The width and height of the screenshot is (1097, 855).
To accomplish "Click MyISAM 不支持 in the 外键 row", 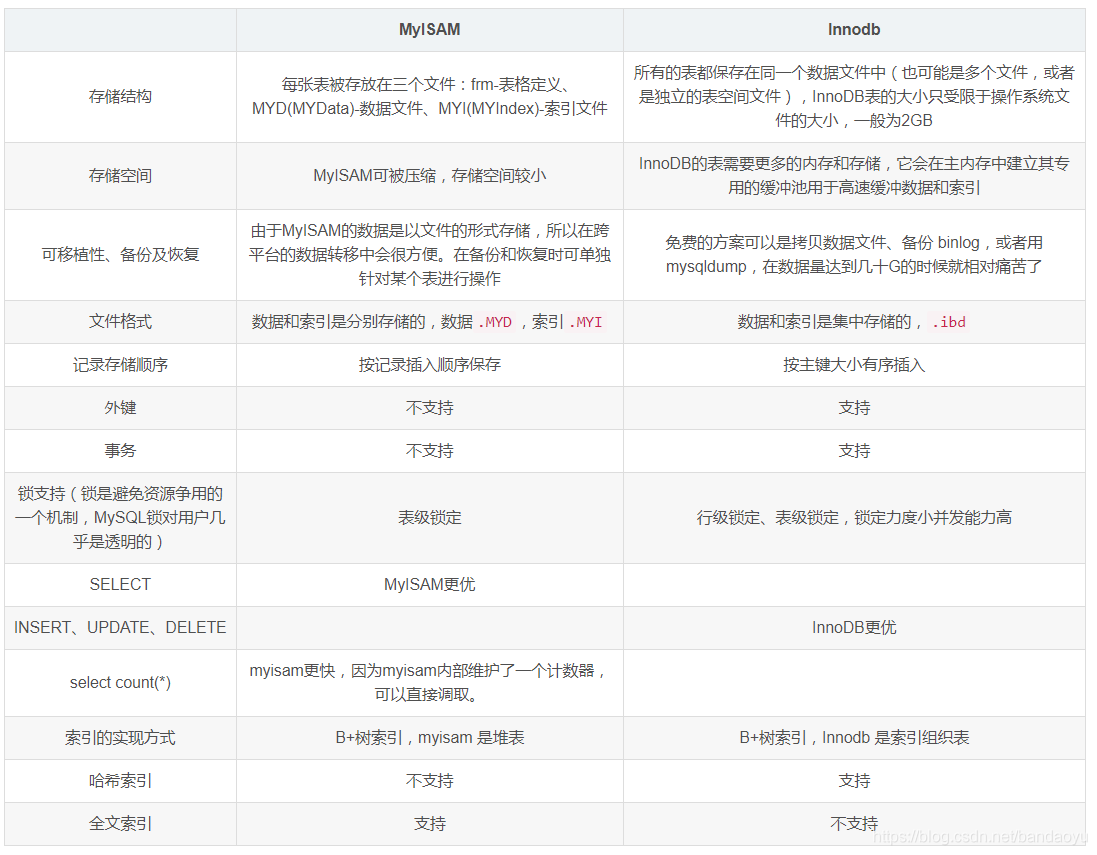I will point(430,408).
